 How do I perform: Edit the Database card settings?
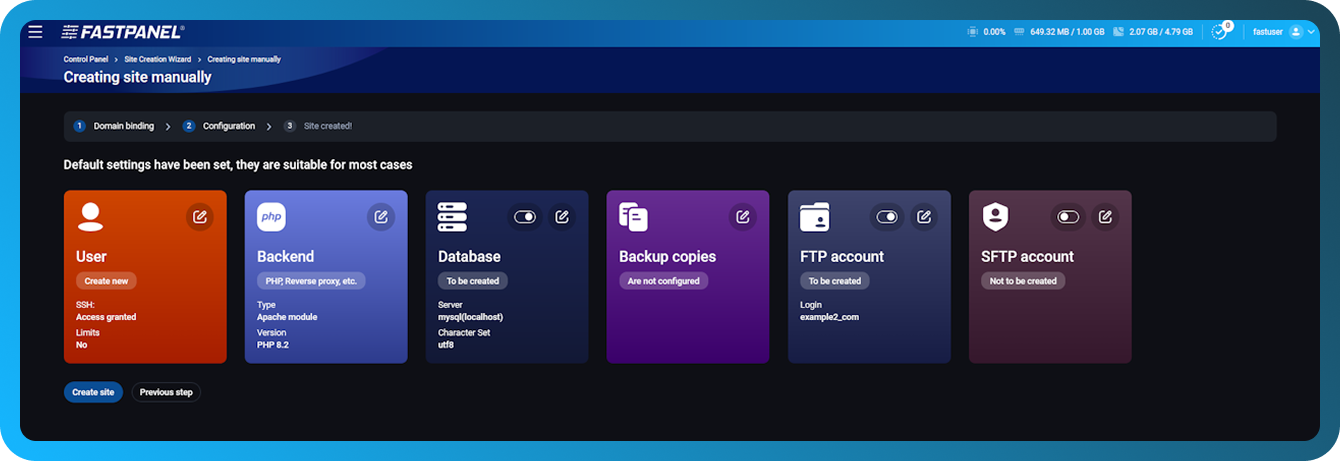click(562, 217)
